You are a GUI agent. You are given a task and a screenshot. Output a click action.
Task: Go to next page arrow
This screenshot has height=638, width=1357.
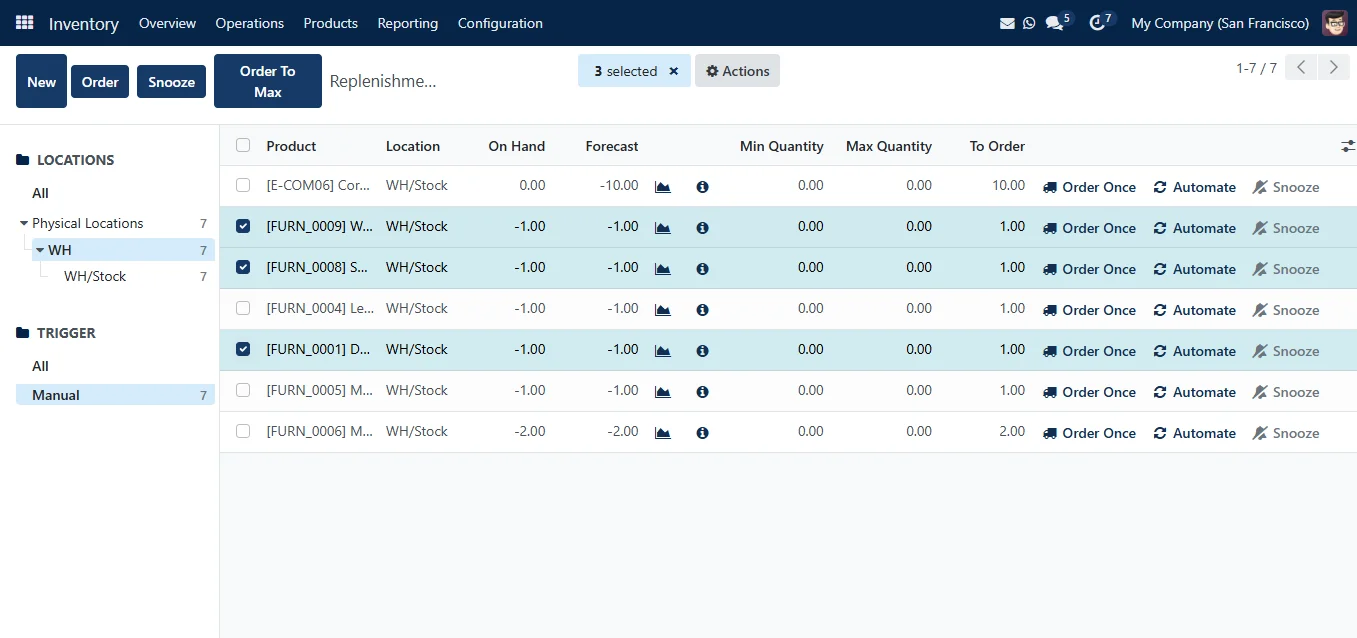[1333, 68]
